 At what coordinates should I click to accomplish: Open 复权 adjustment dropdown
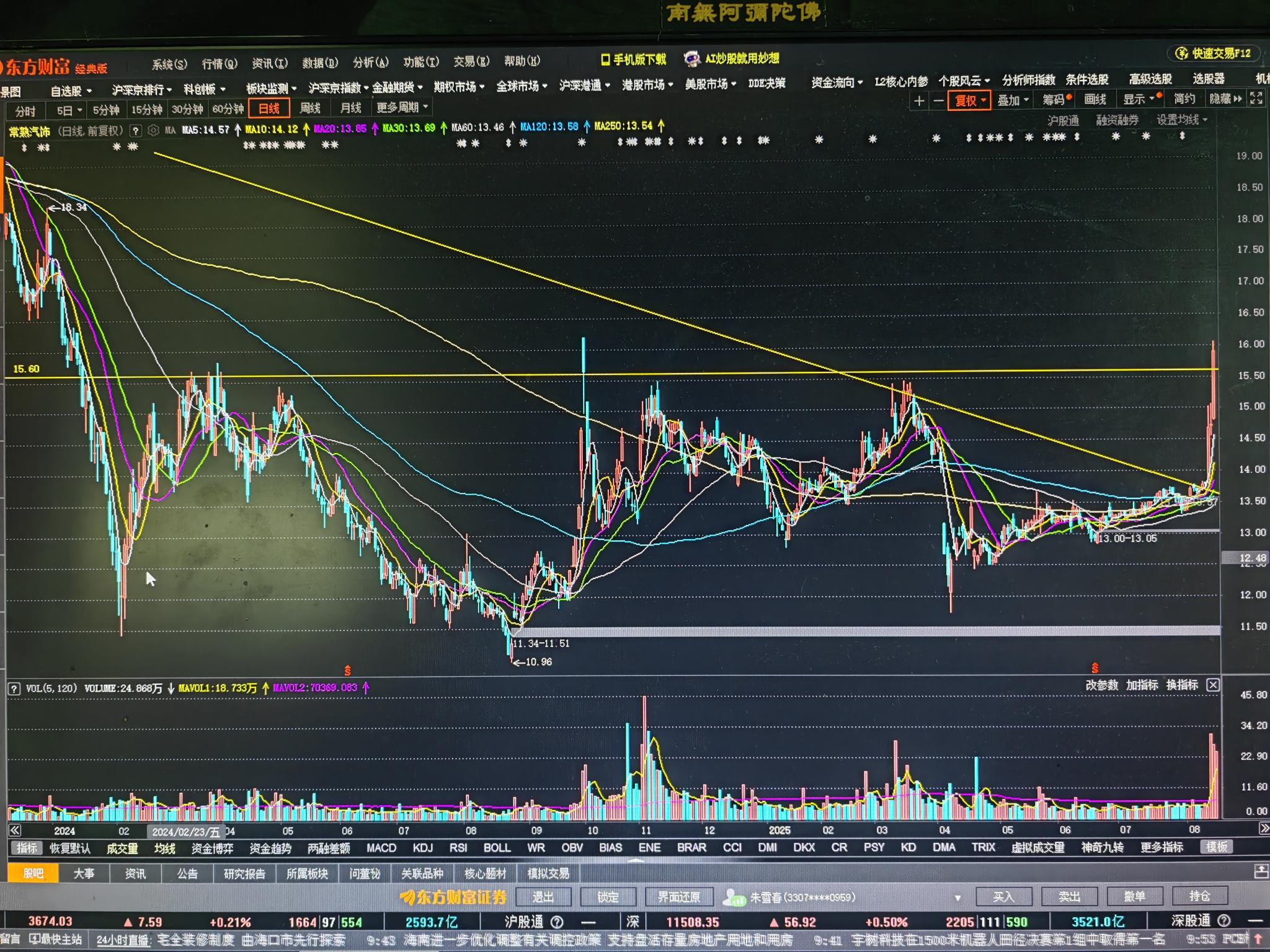point(970,100)
